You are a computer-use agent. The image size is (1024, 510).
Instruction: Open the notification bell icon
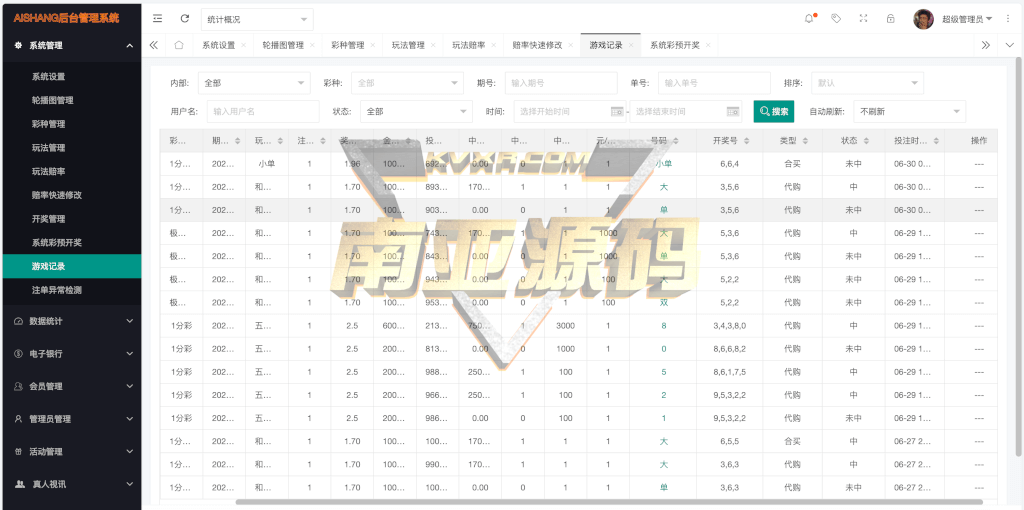pos(809,19)
